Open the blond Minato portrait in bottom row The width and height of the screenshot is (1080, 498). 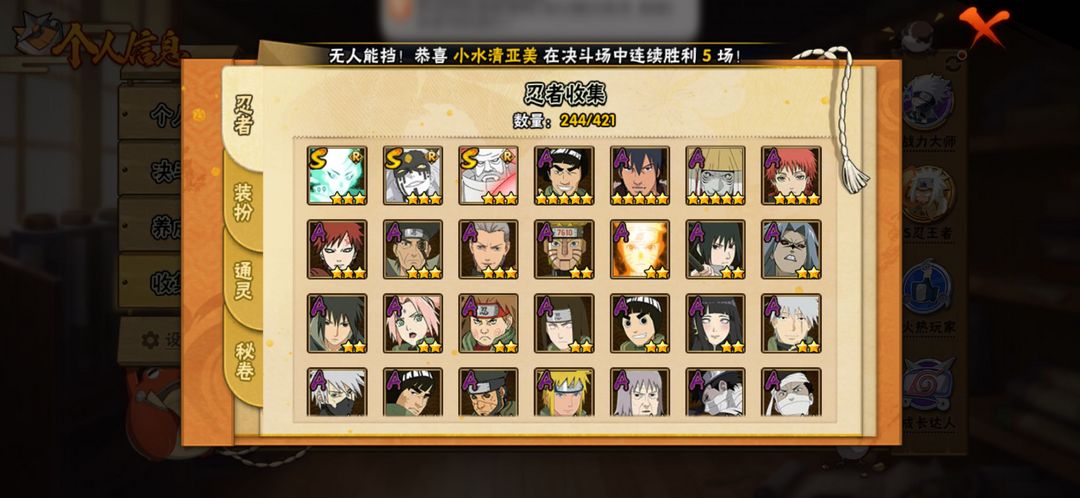point(564,392)
